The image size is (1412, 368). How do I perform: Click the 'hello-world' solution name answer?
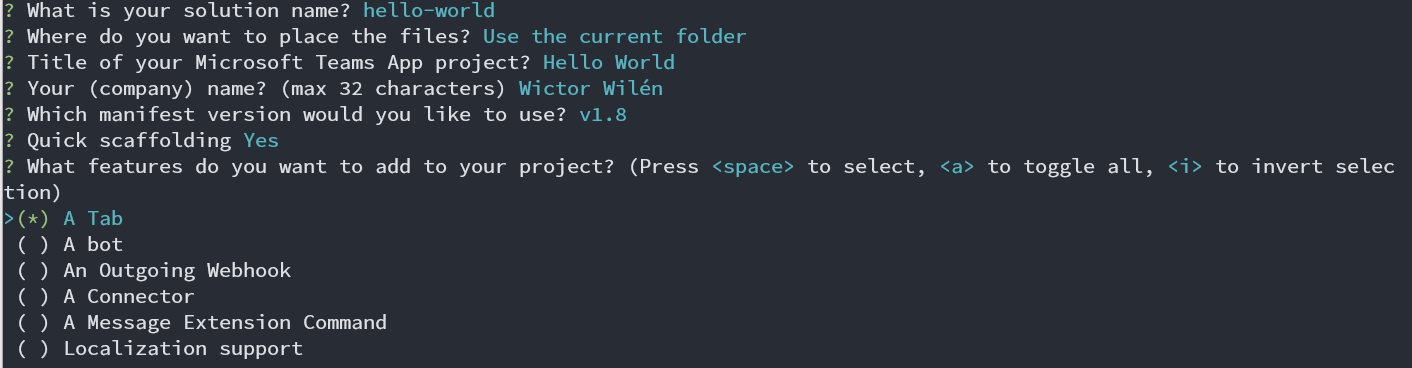pos(429,10)
